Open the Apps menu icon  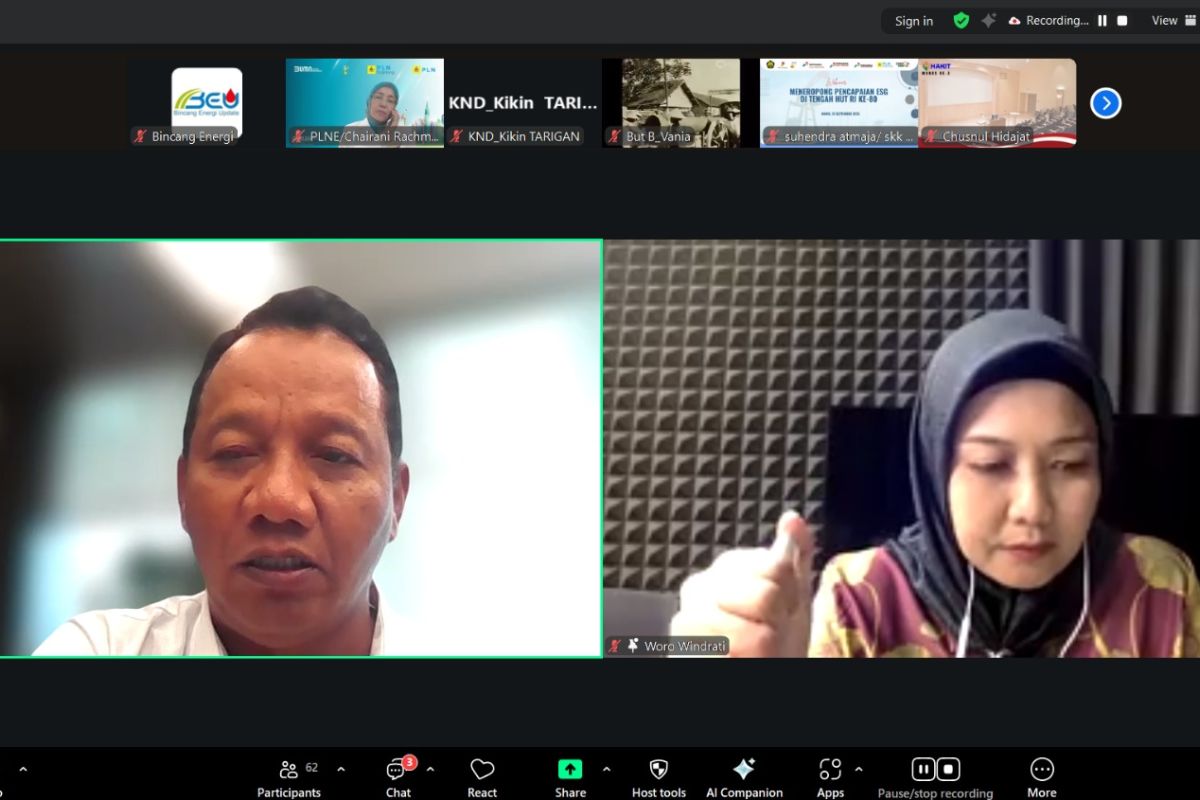pyautogui.click(x=830, y=777)
